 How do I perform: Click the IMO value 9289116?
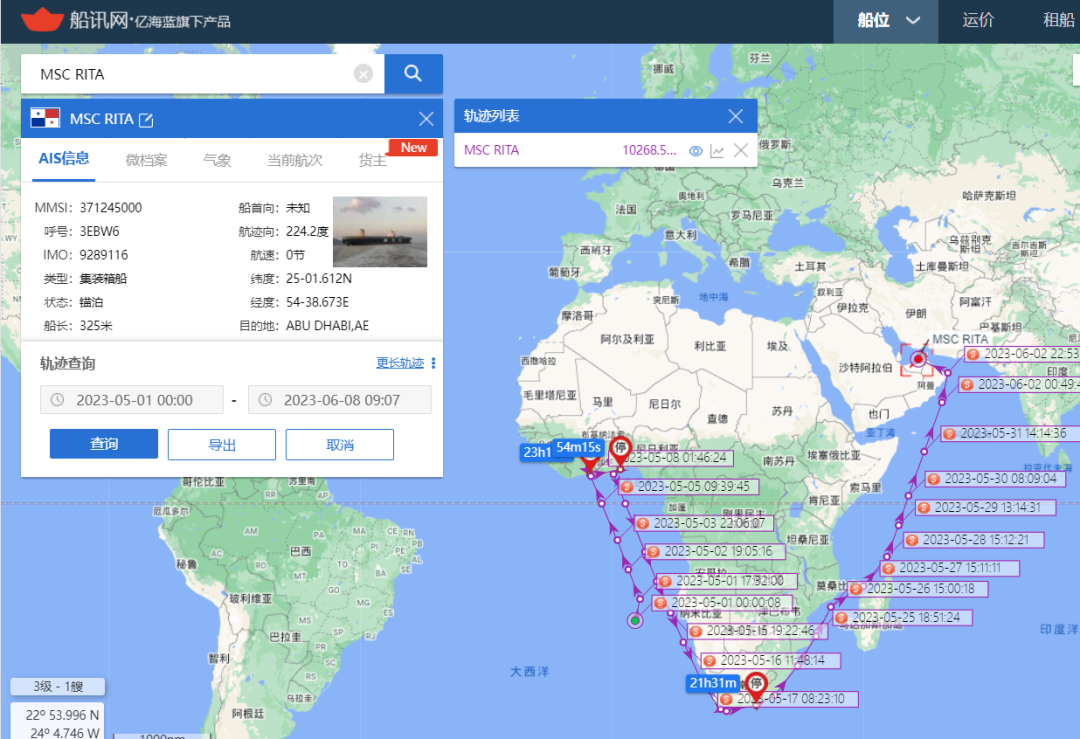(103, 255)
